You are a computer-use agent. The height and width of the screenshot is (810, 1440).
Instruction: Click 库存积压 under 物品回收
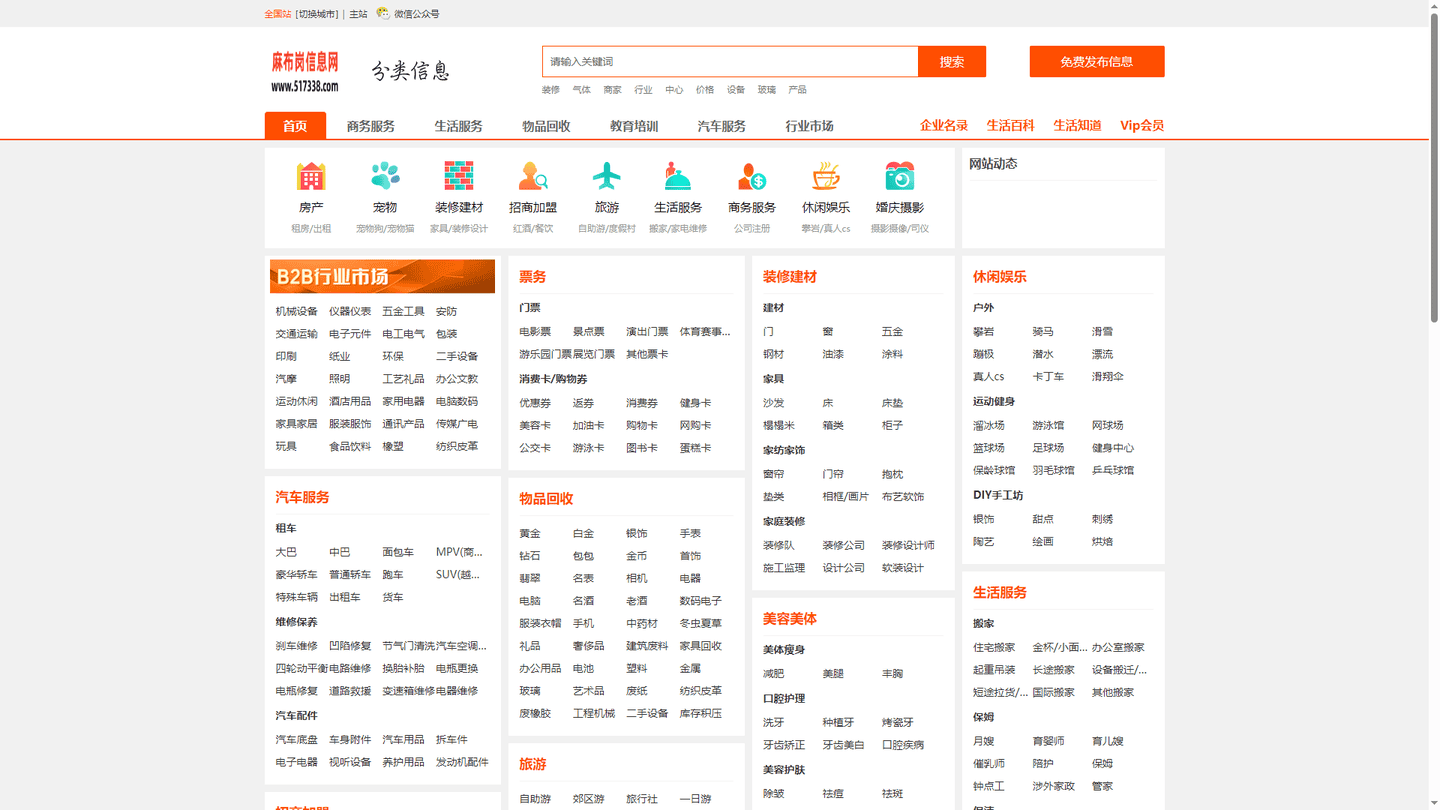(x=701, y=714)
